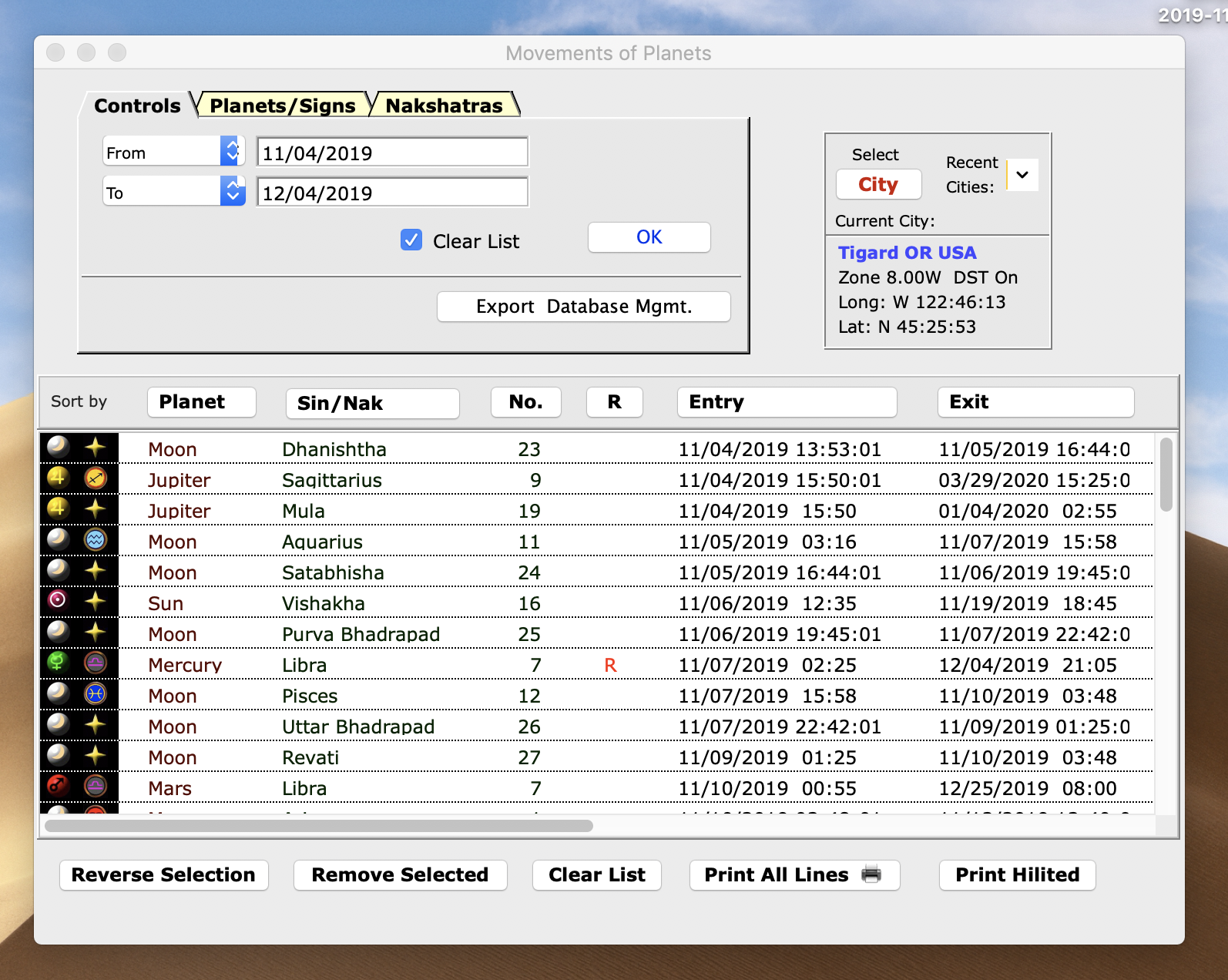Click the Mercury planet icon in the Libra row
Viewport: 1228px width, 980px height.
tap(58, 662)
